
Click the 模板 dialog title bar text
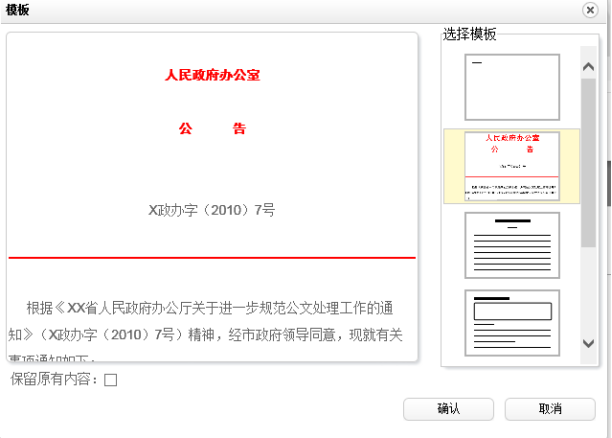click(x=18, y=10)
